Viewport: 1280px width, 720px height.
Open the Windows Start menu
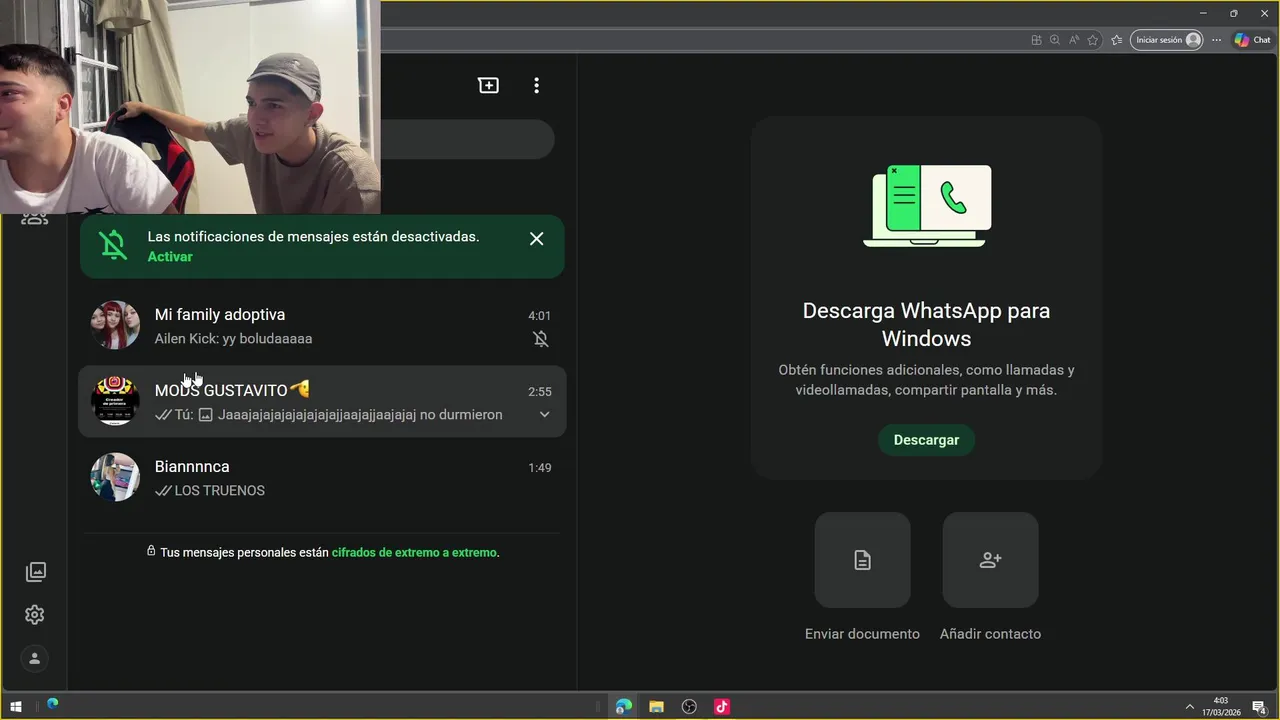click(16, 706)
